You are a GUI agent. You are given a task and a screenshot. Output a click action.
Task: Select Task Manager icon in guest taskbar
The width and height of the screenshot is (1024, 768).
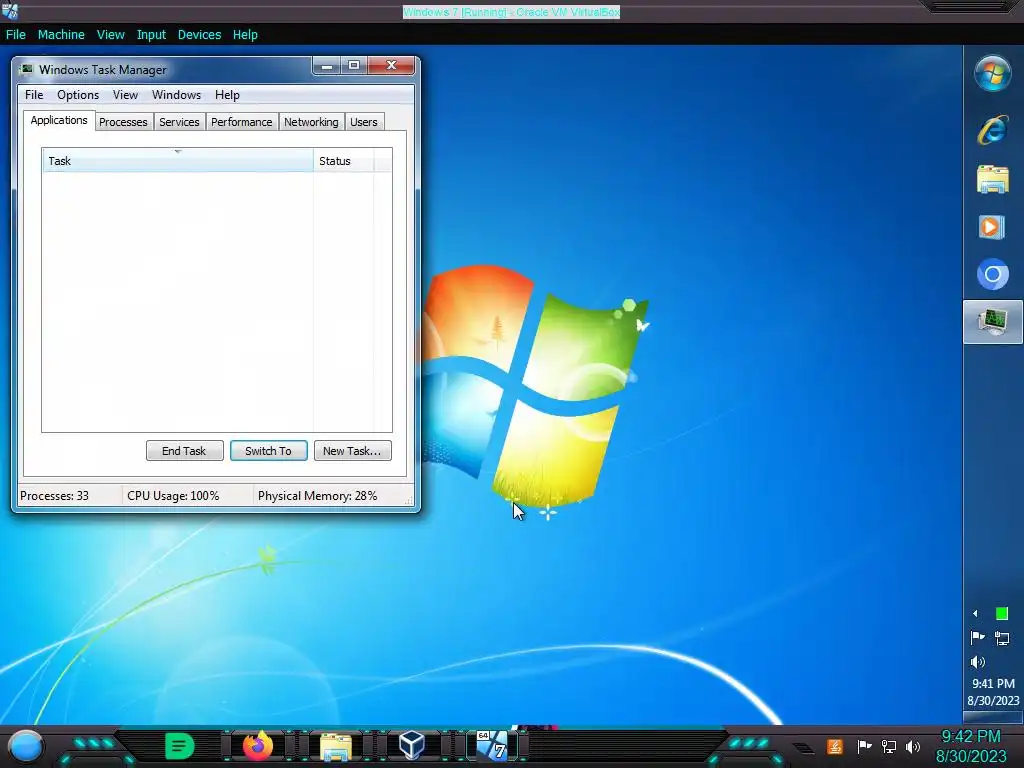point(993,321)
